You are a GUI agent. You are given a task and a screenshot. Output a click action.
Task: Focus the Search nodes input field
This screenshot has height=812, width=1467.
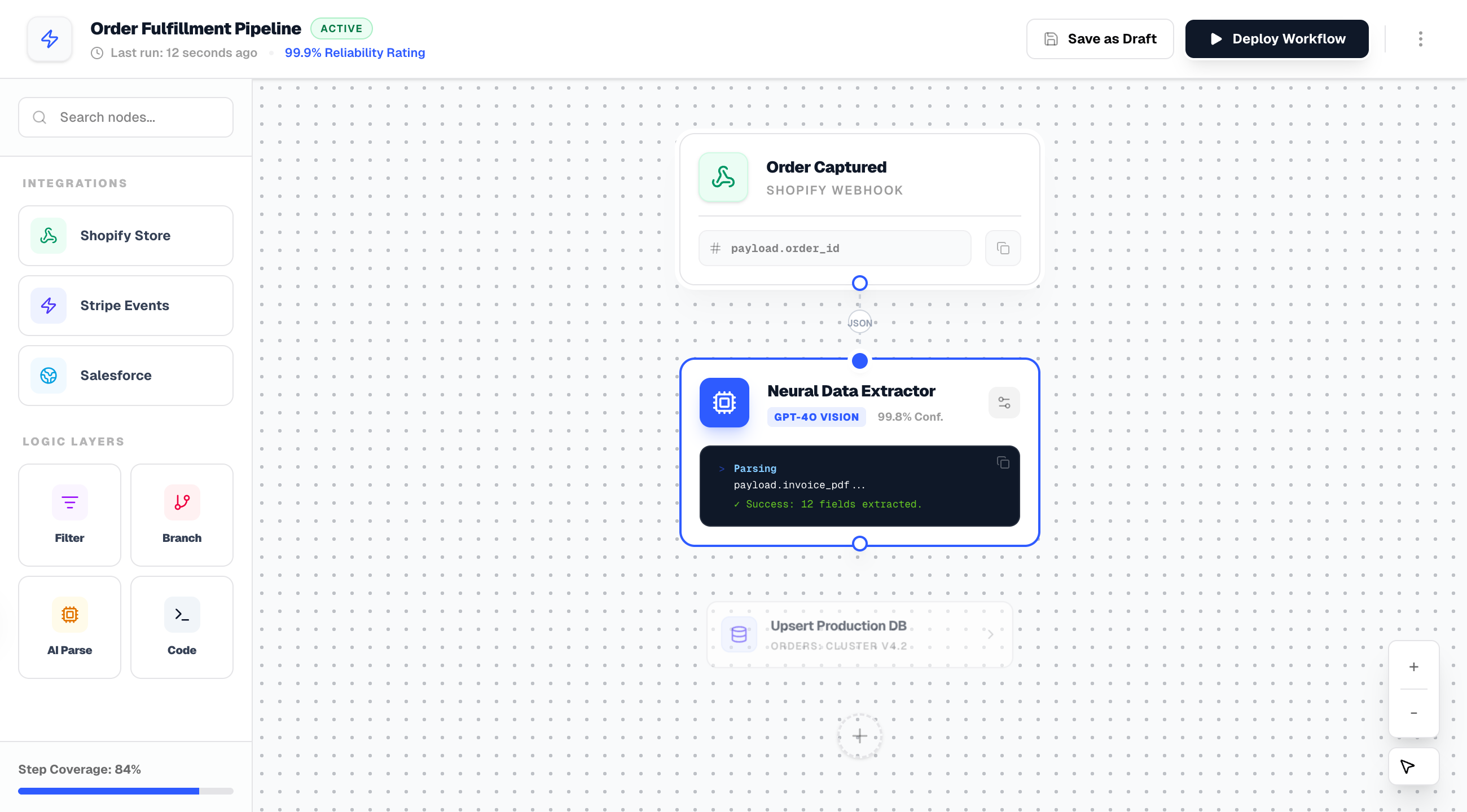126,117
